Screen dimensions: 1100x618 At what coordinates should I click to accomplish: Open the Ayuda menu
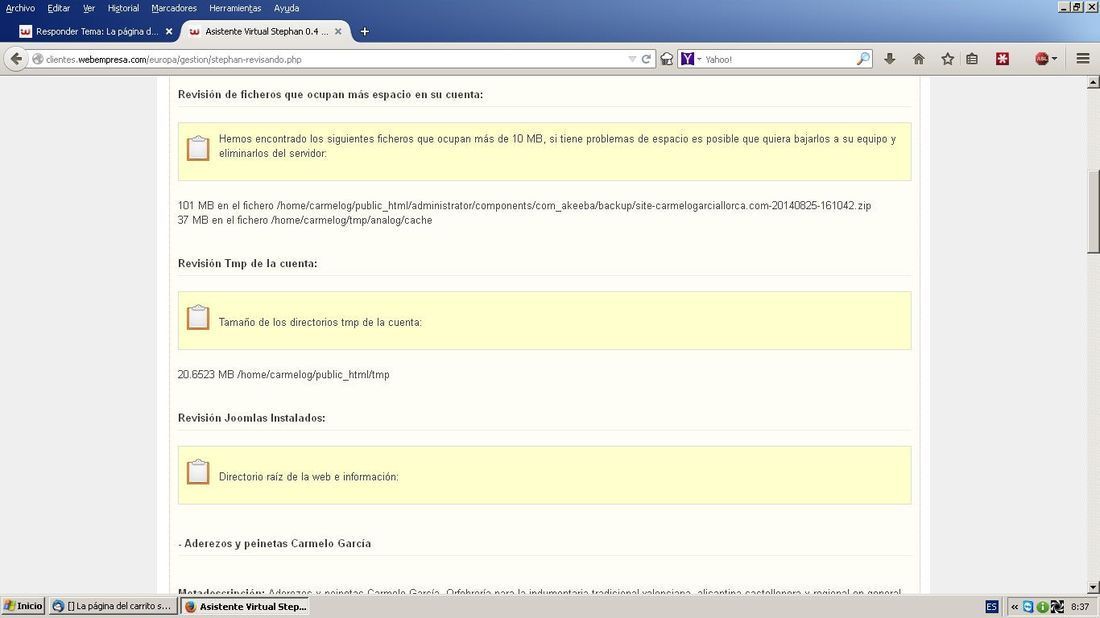(286, 8)
